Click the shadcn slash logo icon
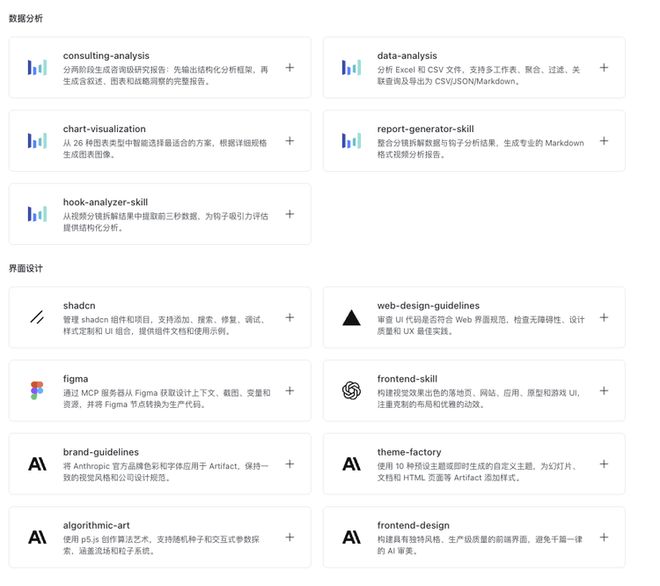The image size is (660, 586). pyautogui.click(x=37, y=317)
